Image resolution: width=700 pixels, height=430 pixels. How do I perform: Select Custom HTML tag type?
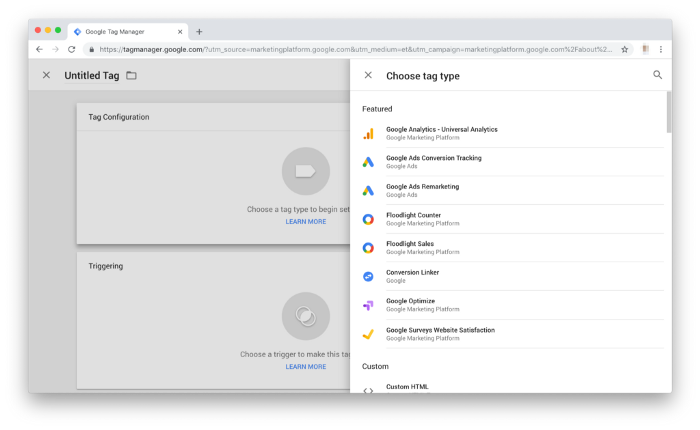click(x=512, y=386)
